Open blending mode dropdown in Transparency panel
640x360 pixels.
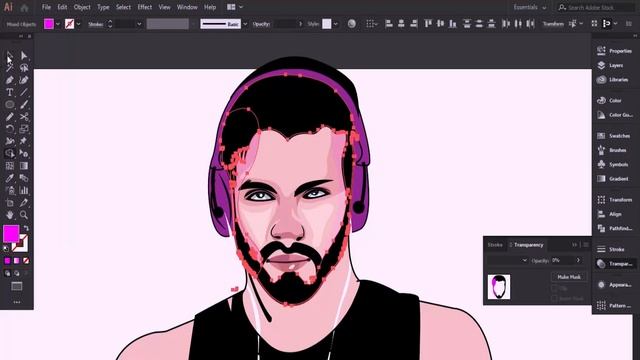(x=507, y=260)
